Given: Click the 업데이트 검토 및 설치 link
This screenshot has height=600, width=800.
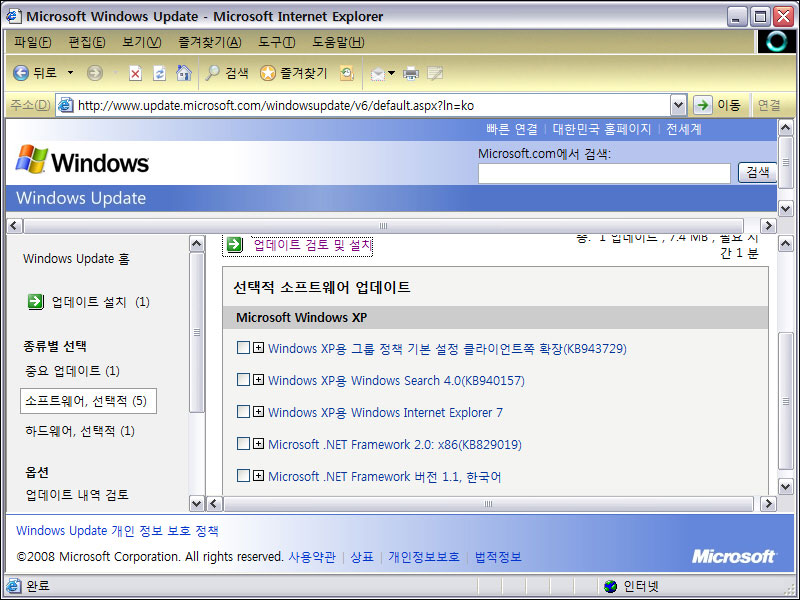Looking at the screenshot, I should coord(313,245).
